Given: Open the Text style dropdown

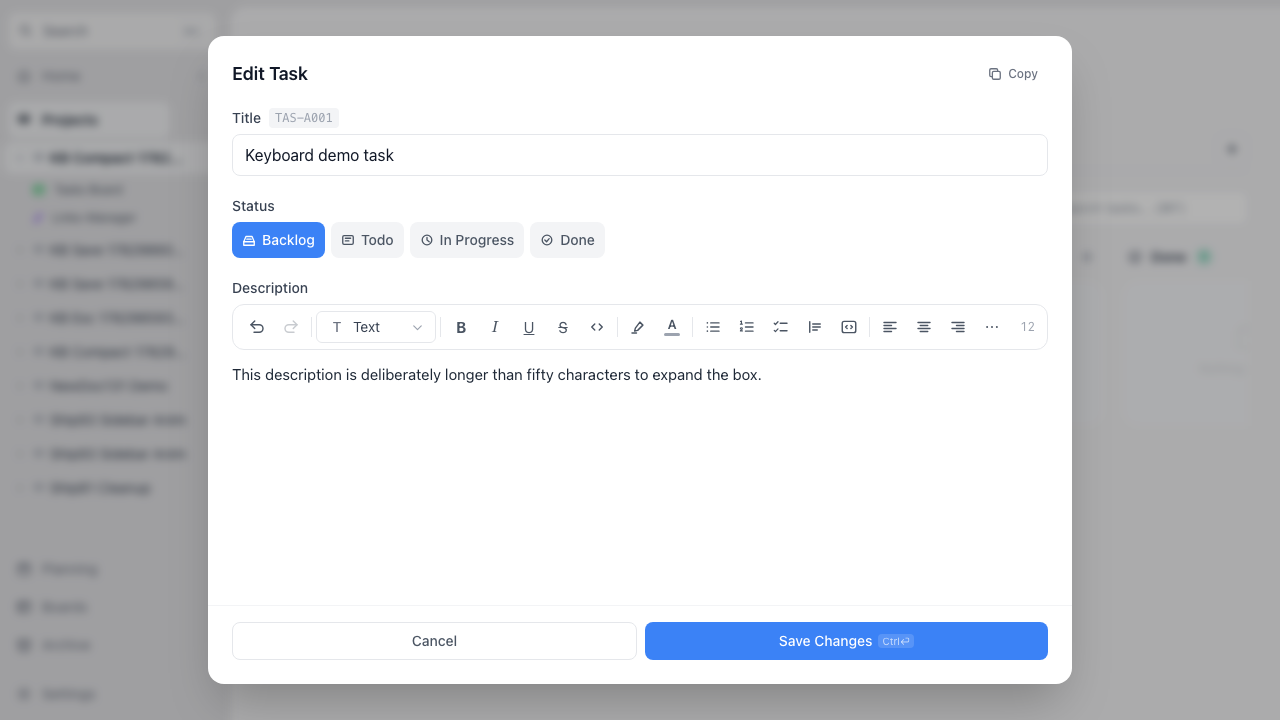Looking at the screenshot, I should click(x=376, y=327).
